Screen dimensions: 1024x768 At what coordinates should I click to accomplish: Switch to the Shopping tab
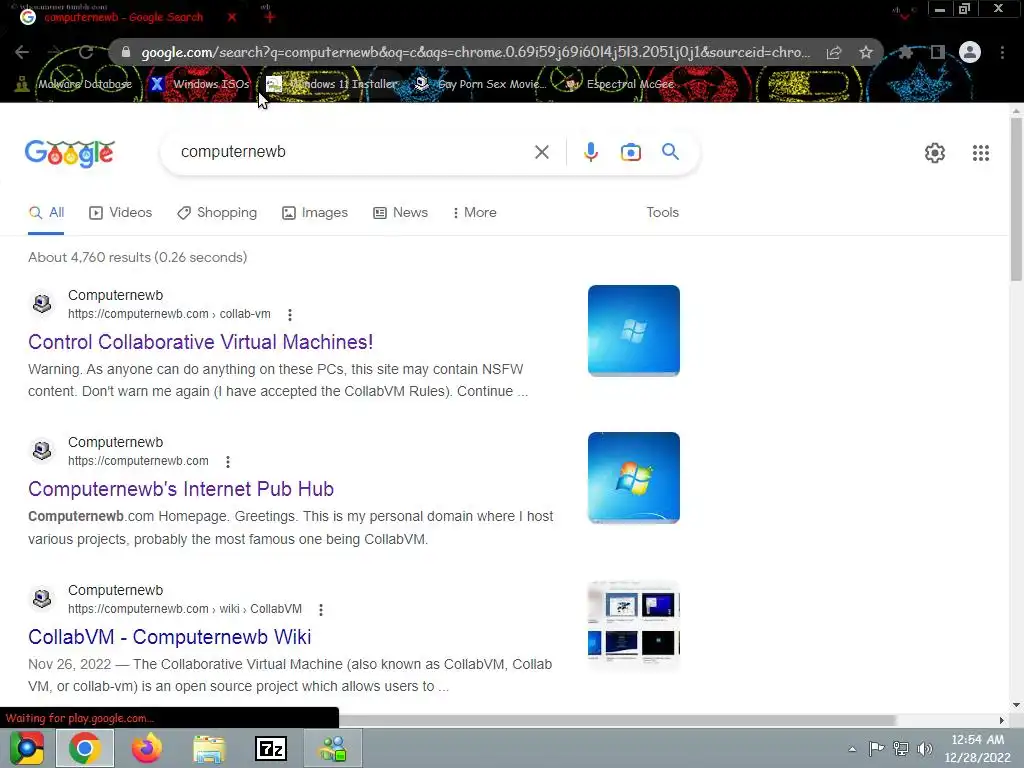(217, 212)
